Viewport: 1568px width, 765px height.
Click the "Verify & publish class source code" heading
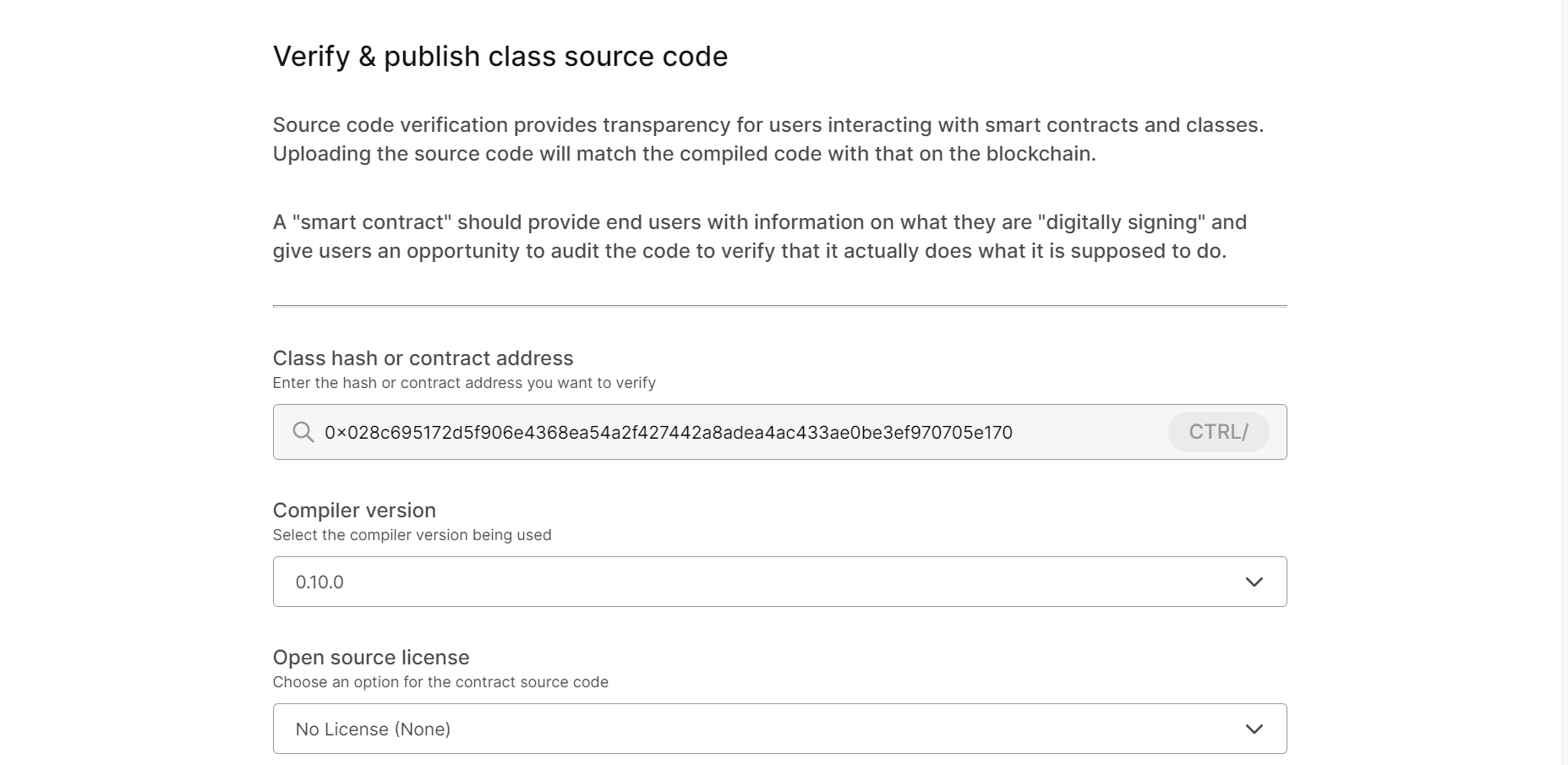500,57
